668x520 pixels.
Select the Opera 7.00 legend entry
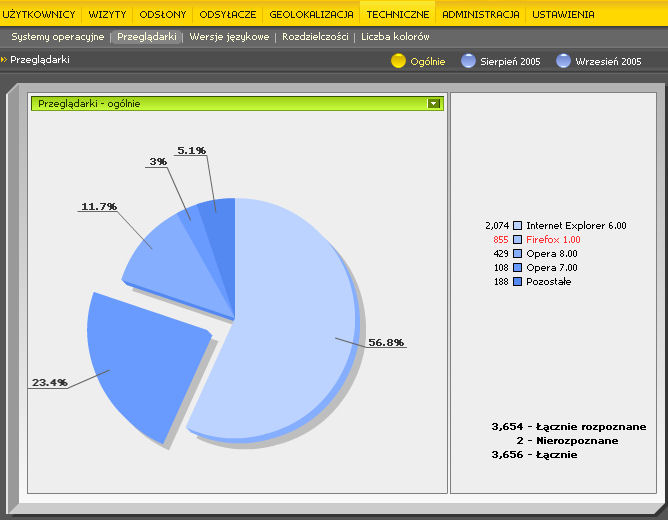pyautogui.click(x=552, y=267)
